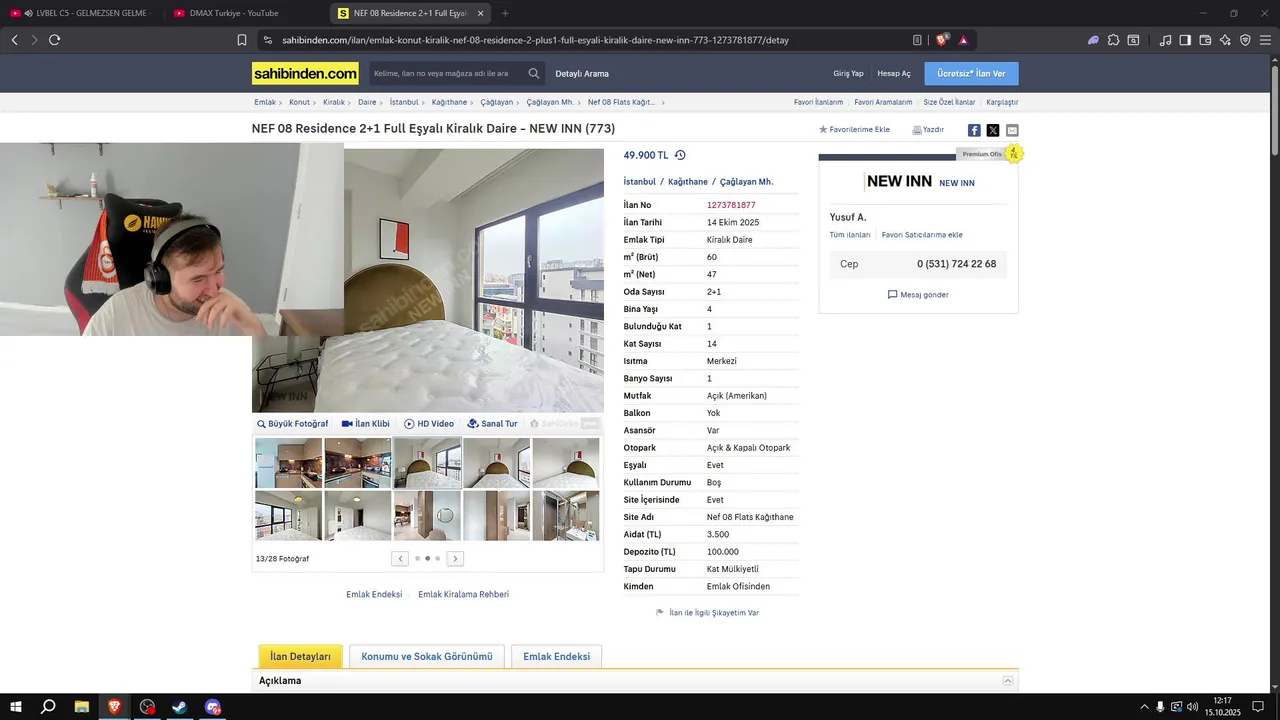This screenshot has height=720, width=1280.
Task: Go to previous photo thumbnails page arrow
Action: tap(400, 559)
